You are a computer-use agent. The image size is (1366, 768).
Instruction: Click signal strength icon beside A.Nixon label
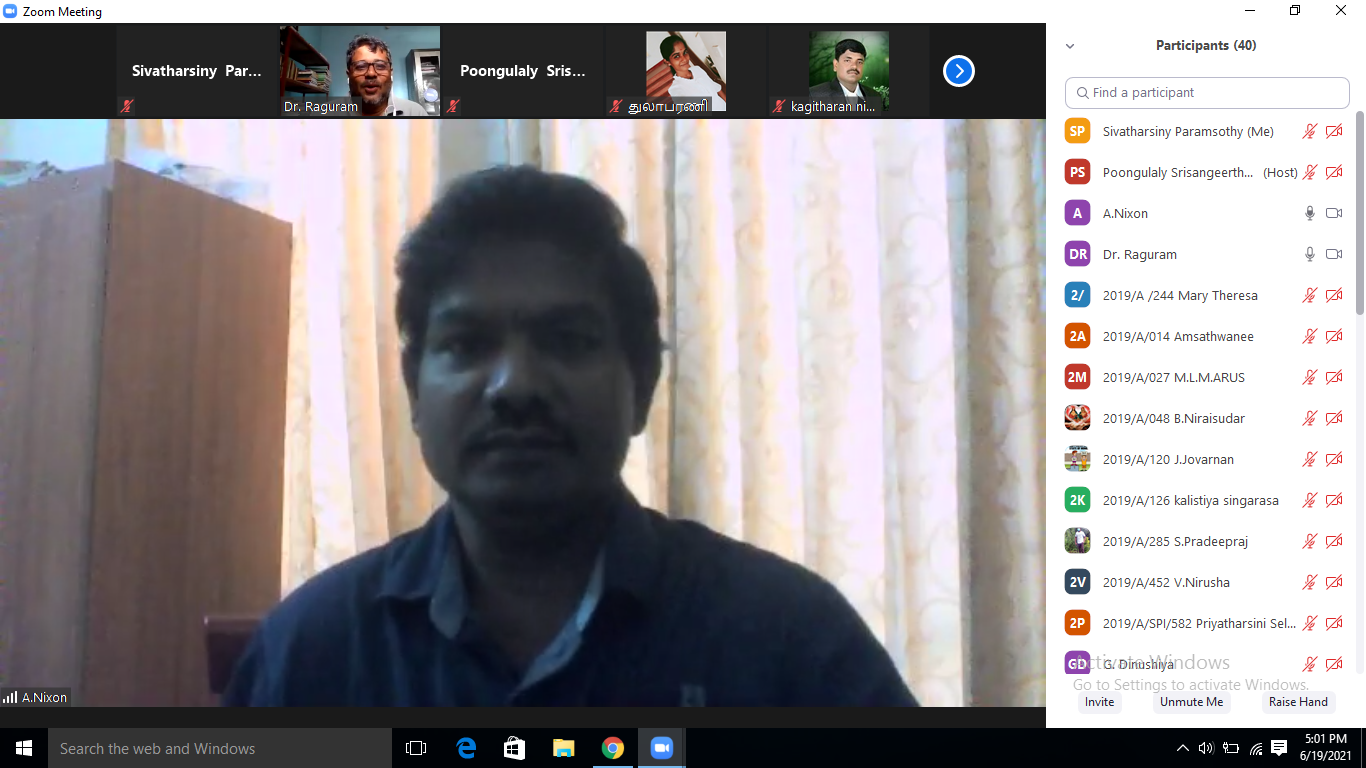[10, 697]
